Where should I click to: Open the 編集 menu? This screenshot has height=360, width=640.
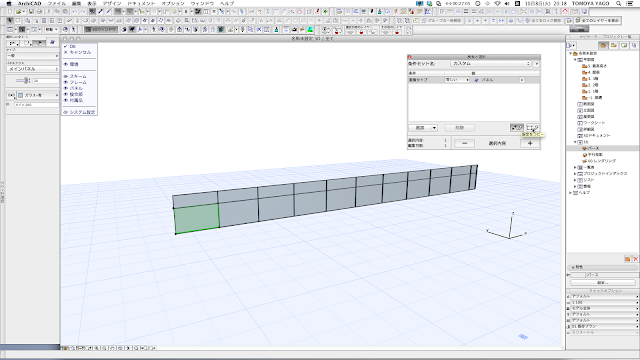pos(76,3)
